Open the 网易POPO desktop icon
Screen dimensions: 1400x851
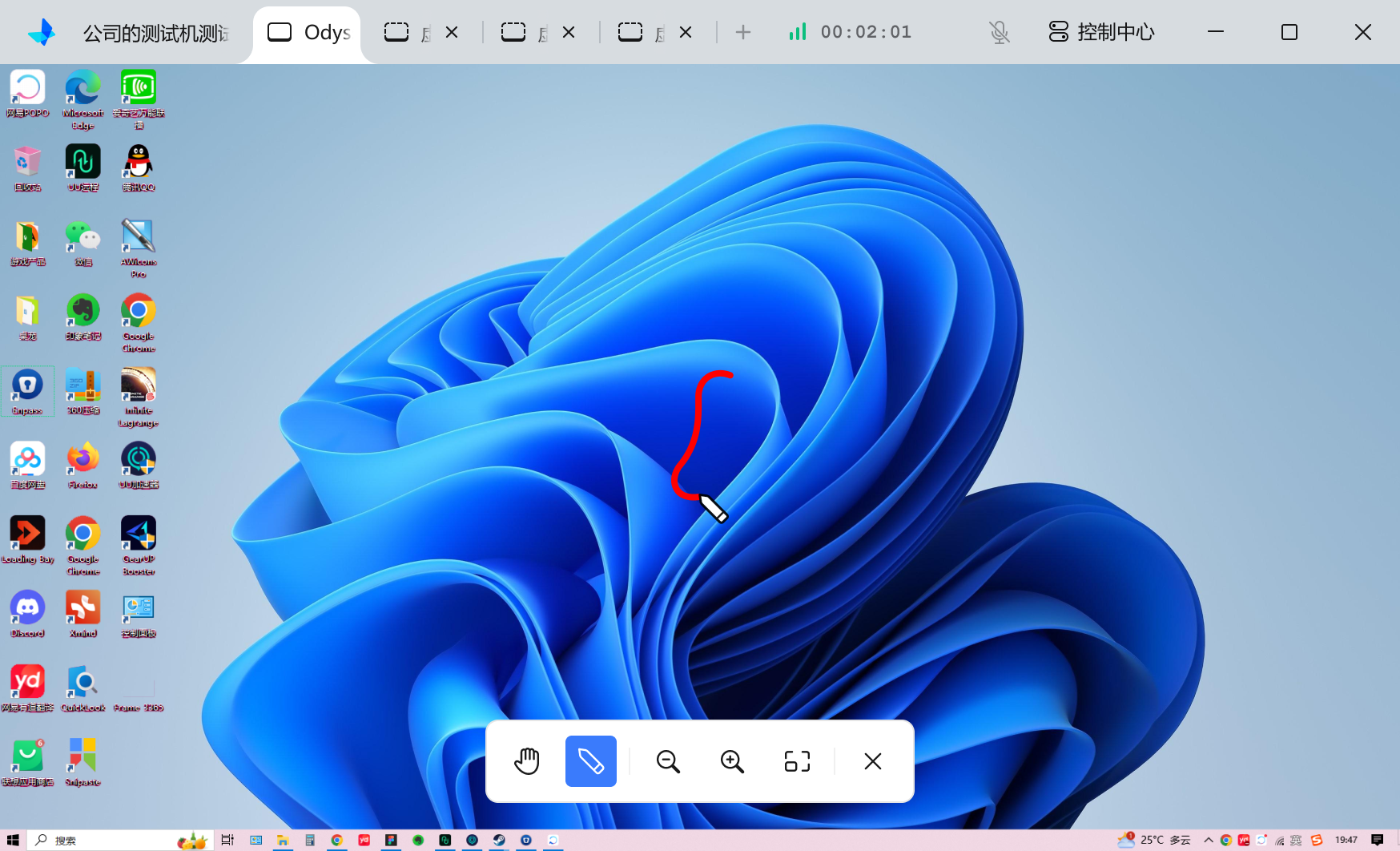(x=27, y=95)
